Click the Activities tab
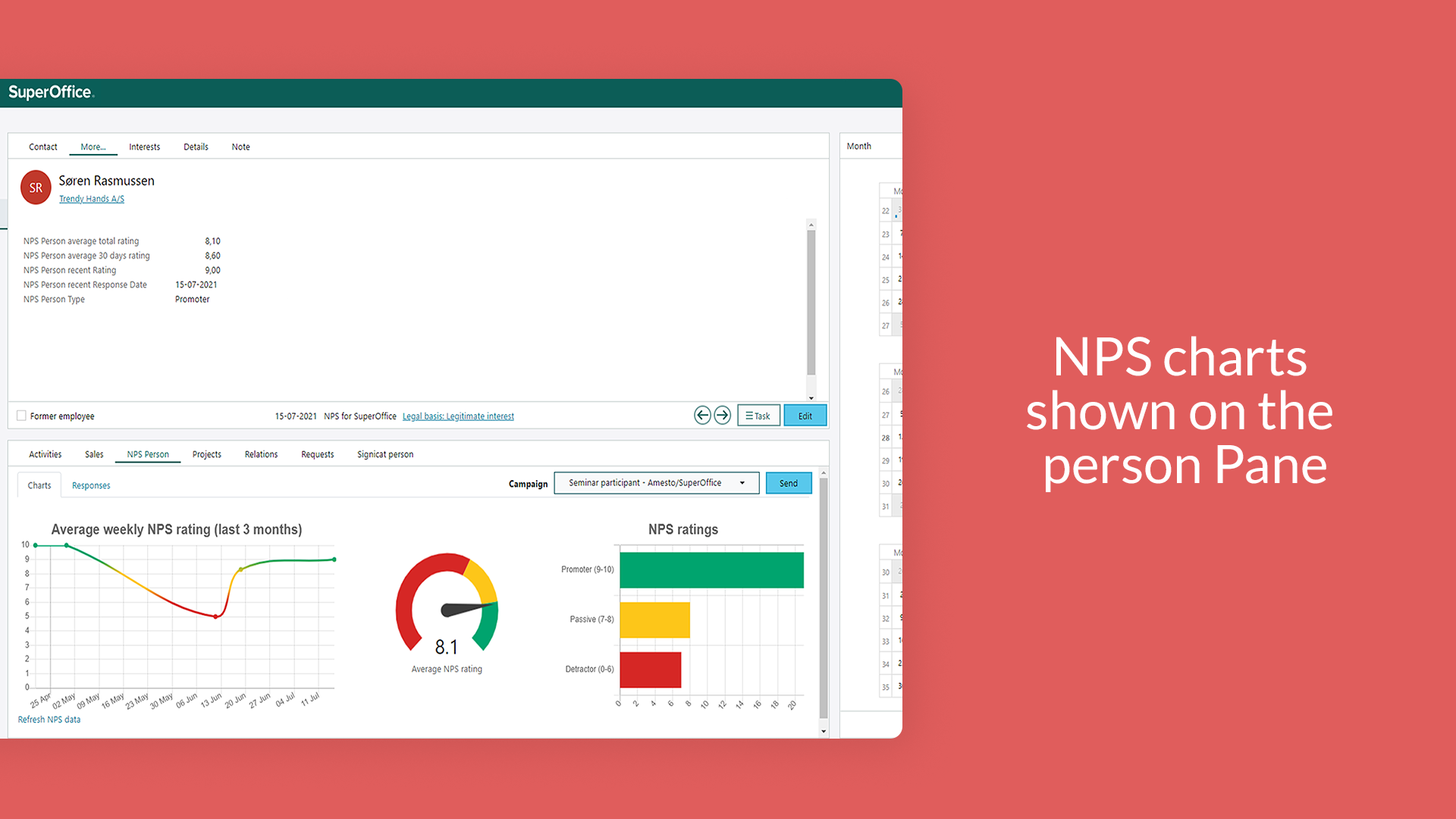This screenshot has height=819, width=1456. point(47,454)
